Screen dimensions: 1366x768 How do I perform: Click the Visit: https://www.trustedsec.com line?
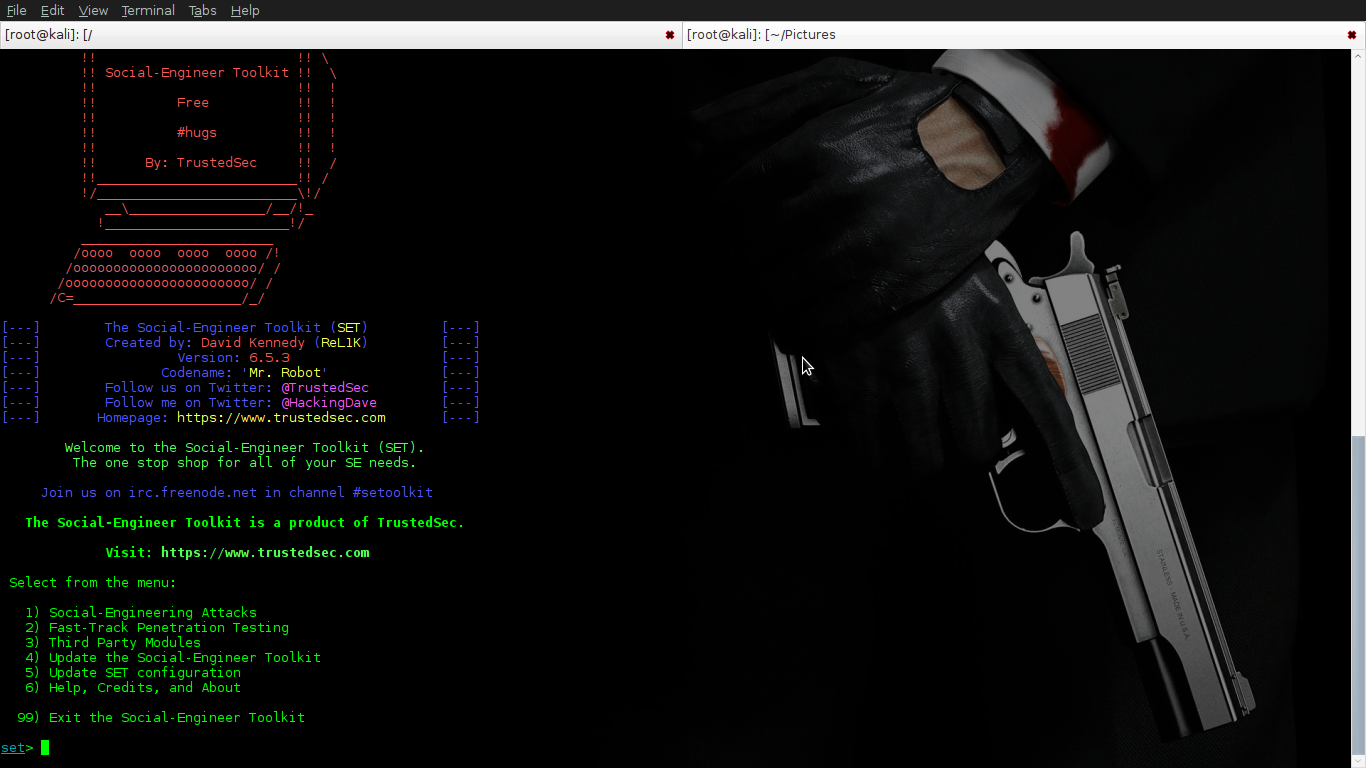click(x=237, y=553)
